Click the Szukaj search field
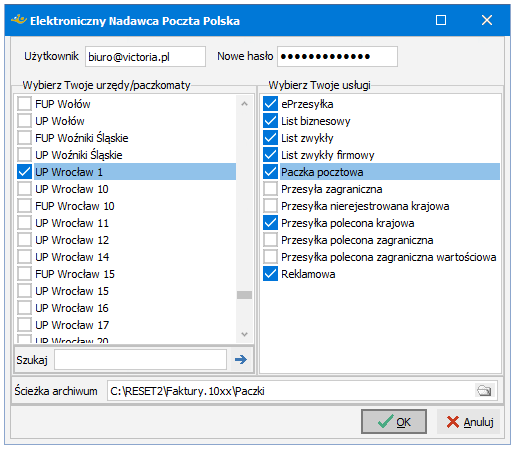514x449 pixels. [x=140, y=359]
